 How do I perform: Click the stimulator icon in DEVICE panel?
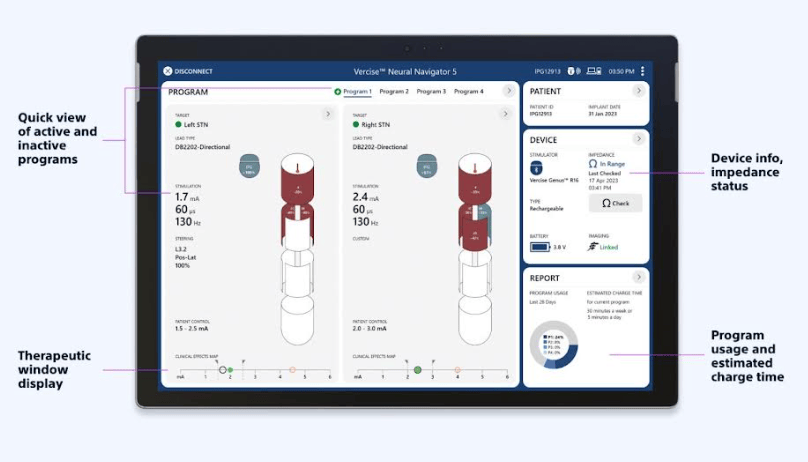pyautogui.click(x=536, y=168)
